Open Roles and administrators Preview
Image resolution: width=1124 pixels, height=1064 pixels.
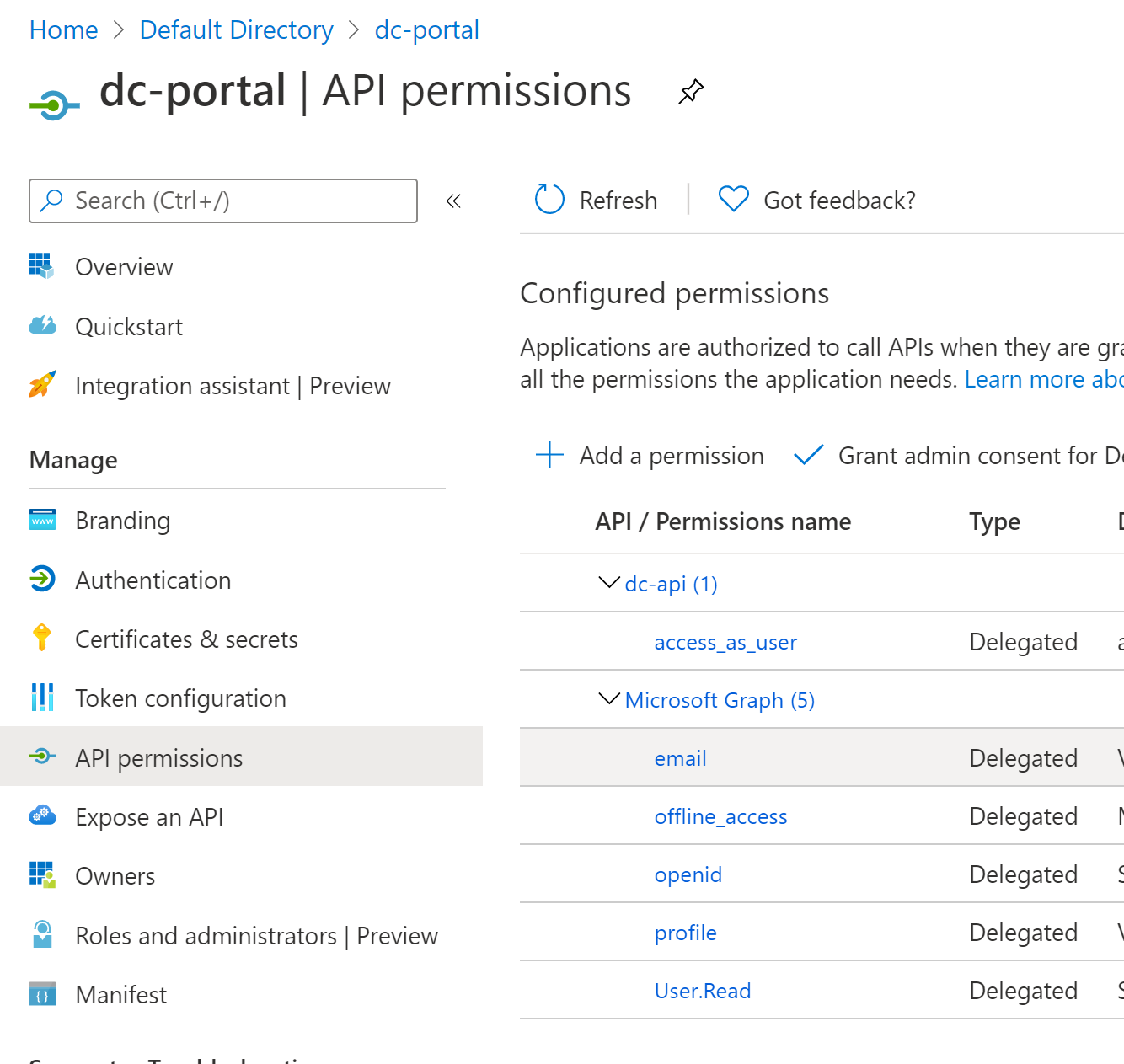coord(256,935)
